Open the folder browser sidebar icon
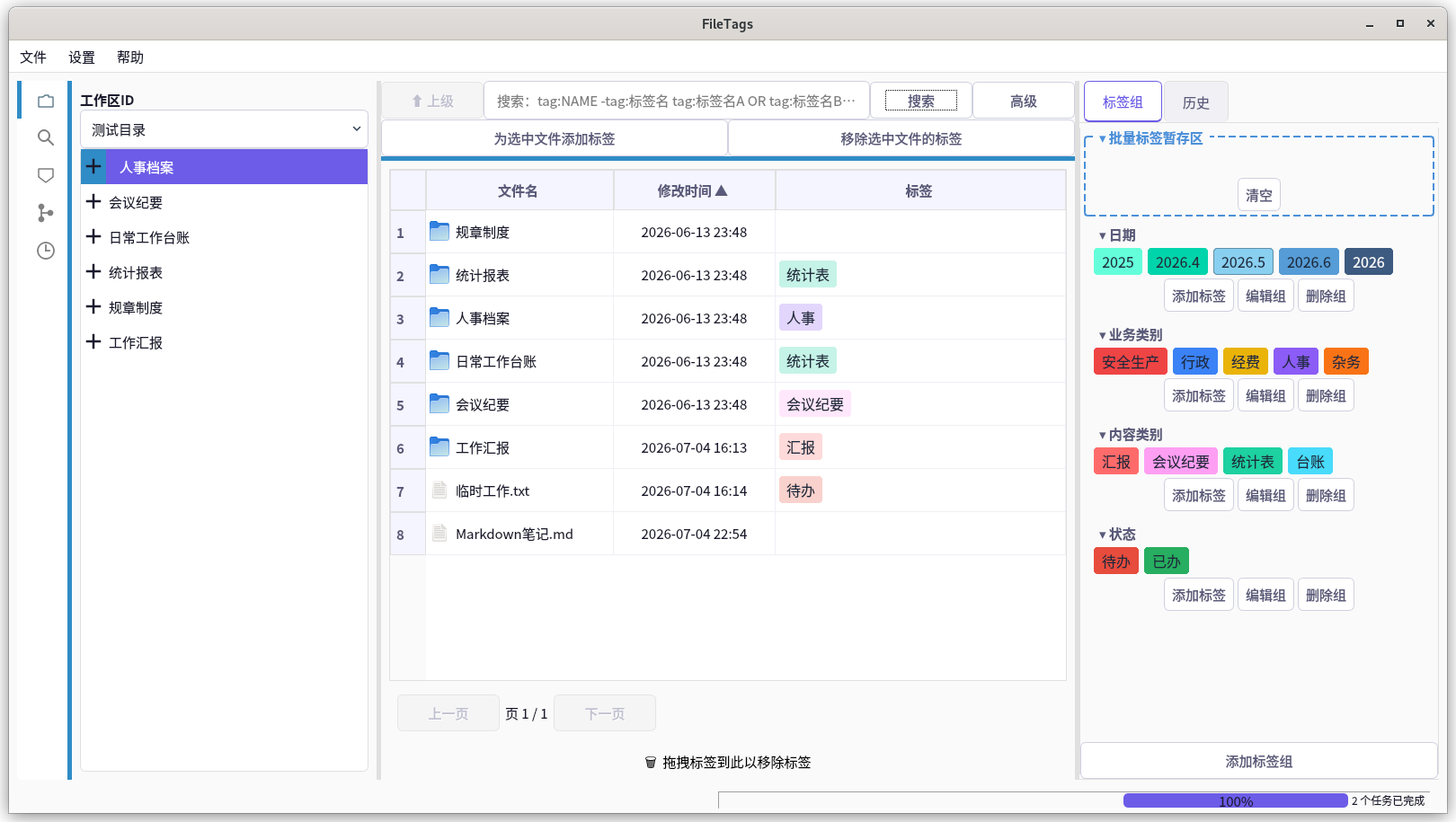This screenshot has width=1456, height=822. pyautogui.click(x=46, y=101)
